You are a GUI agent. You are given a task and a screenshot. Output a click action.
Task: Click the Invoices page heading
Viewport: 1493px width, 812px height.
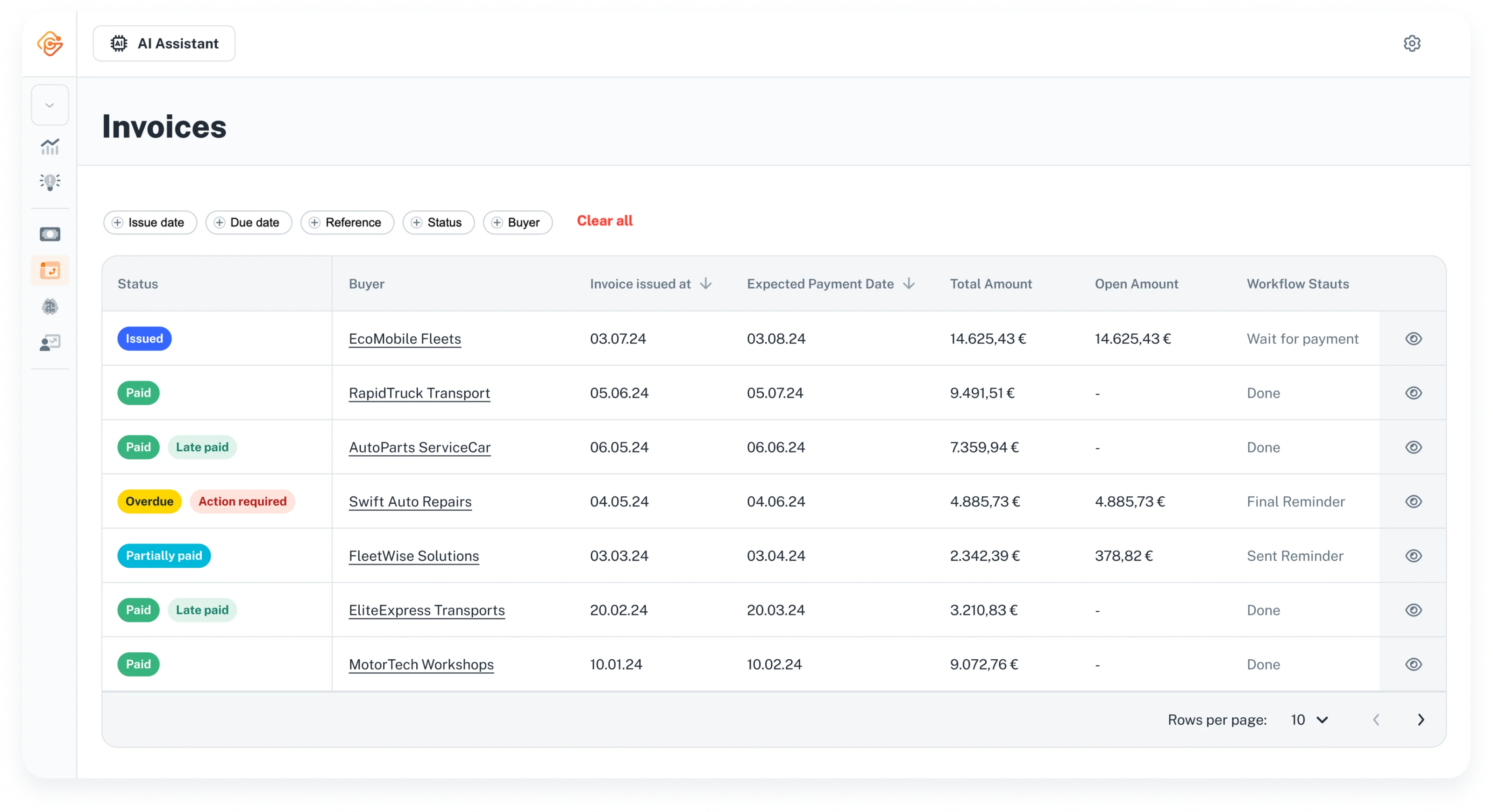pos(164,127)
